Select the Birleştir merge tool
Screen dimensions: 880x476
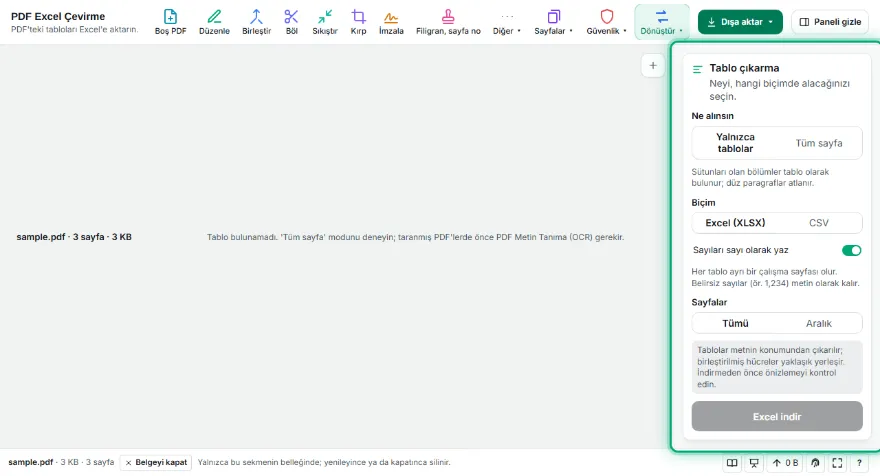pyautogui.click(x=256, y=22)
